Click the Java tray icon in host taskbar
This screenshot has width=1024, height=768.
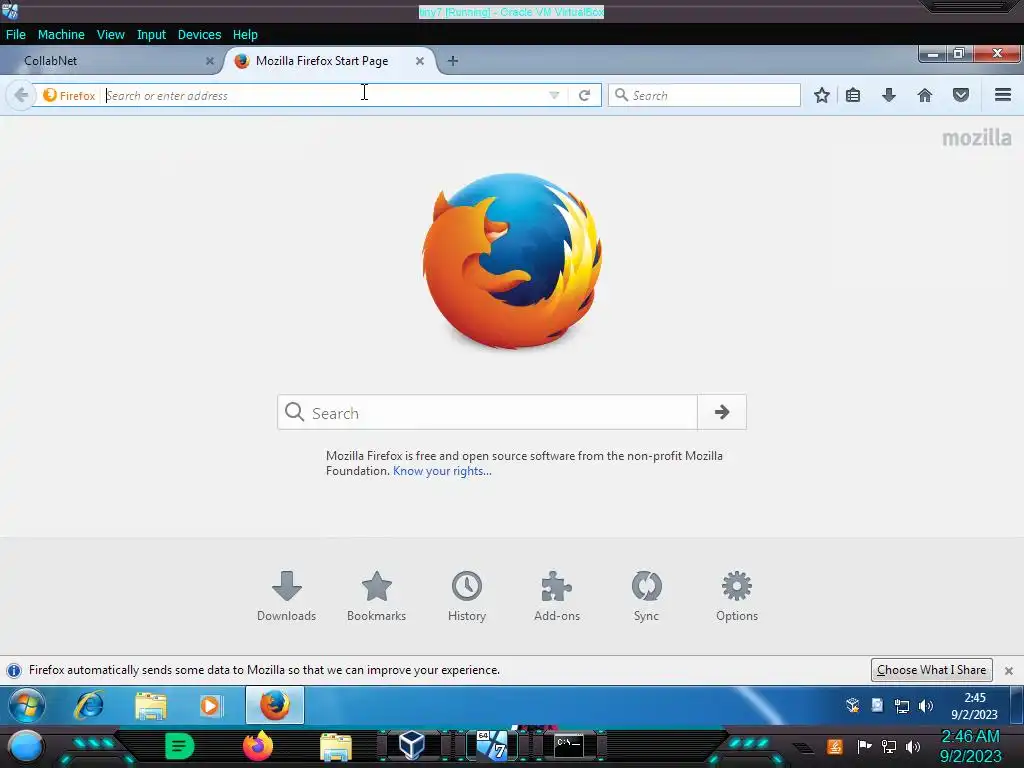click(x=834, y=746)
